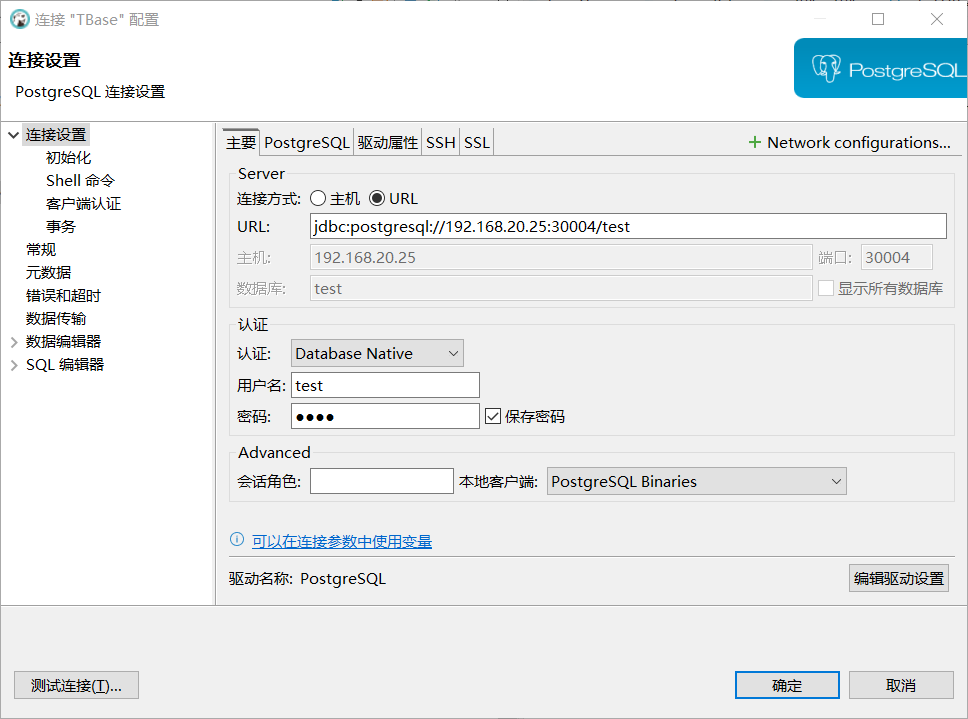Select 事务 in the left tree
This screenshot has height=719, width=968.
point(60,227)
